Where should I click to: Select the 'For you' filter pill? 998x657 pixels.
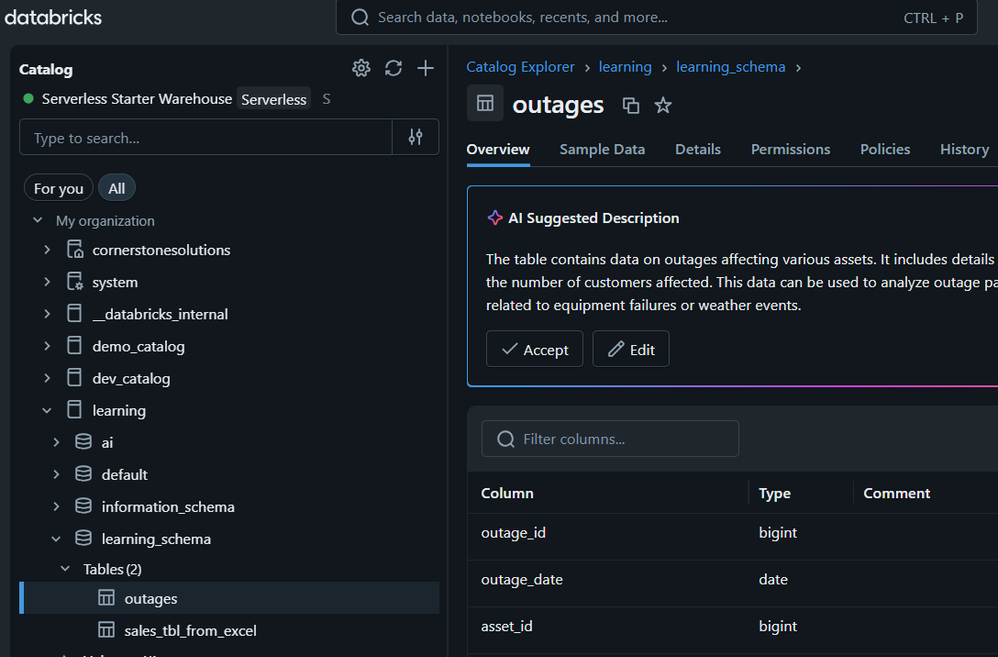58,188
